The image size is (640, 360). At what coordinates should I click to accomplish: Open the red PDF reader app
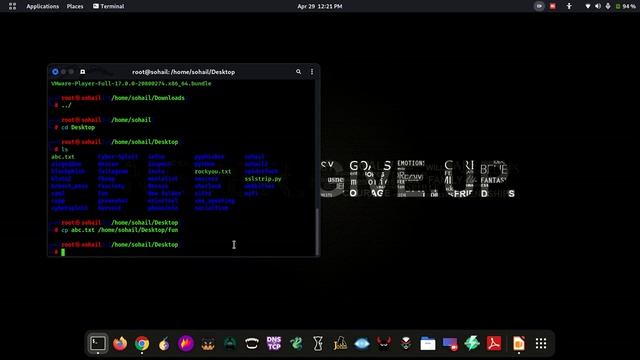click(494, 344)
